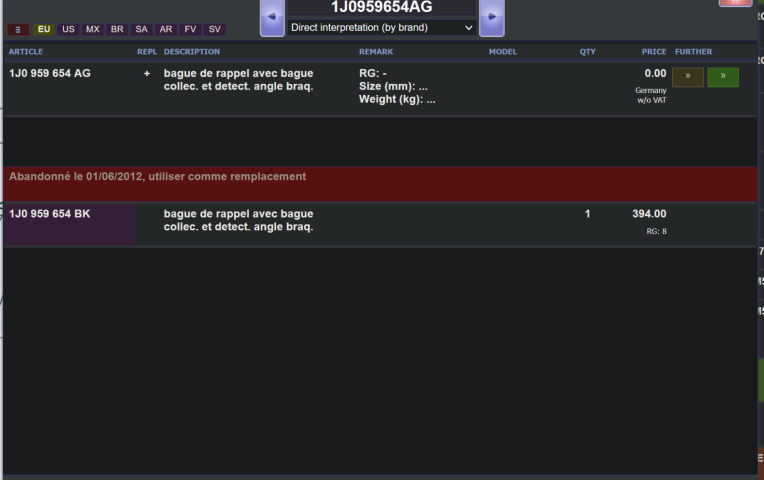The width and height of the screenshot is (764, 480).
Task: Open replacement article 1J0 959 654 BK
Action: [50, 214]
